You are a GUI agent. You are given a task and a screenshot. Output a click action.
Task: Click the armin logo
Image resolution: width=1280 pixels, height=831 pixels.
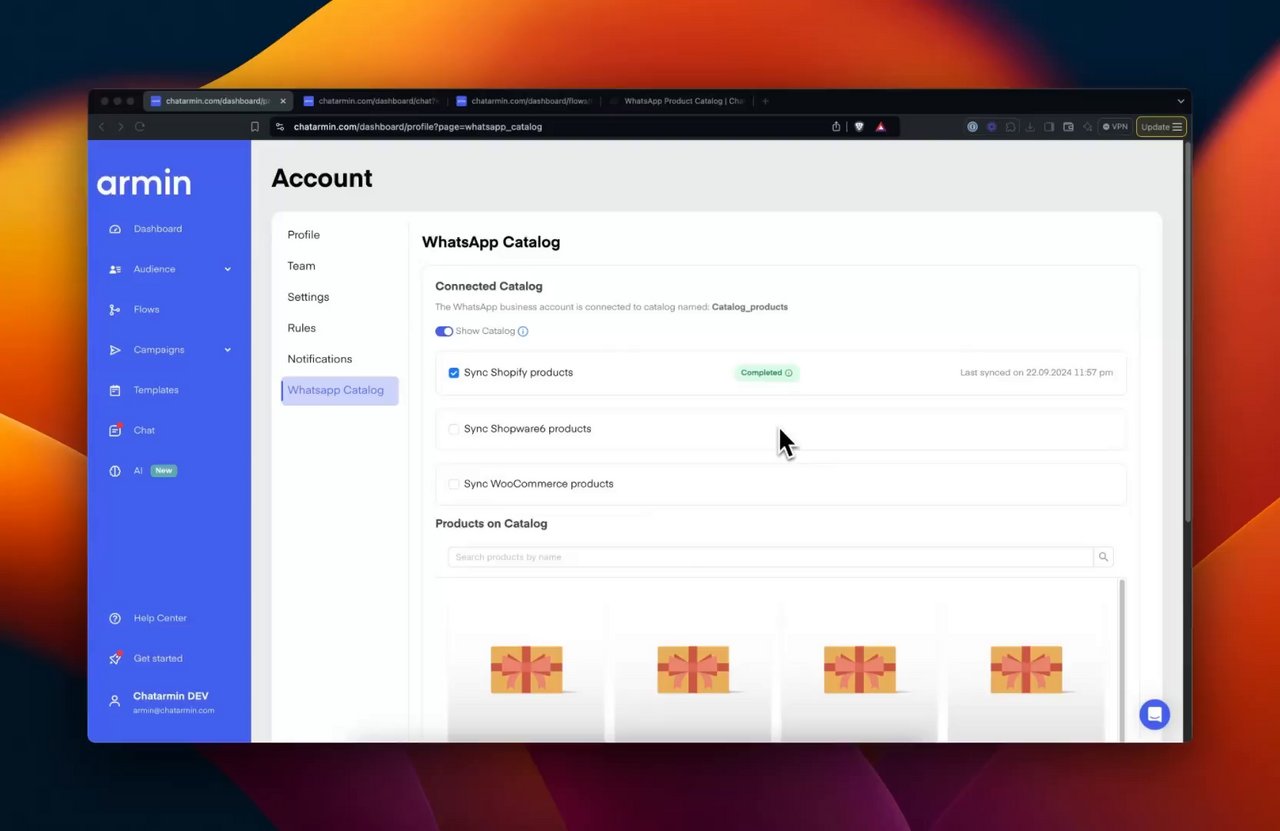click(144, 183)
